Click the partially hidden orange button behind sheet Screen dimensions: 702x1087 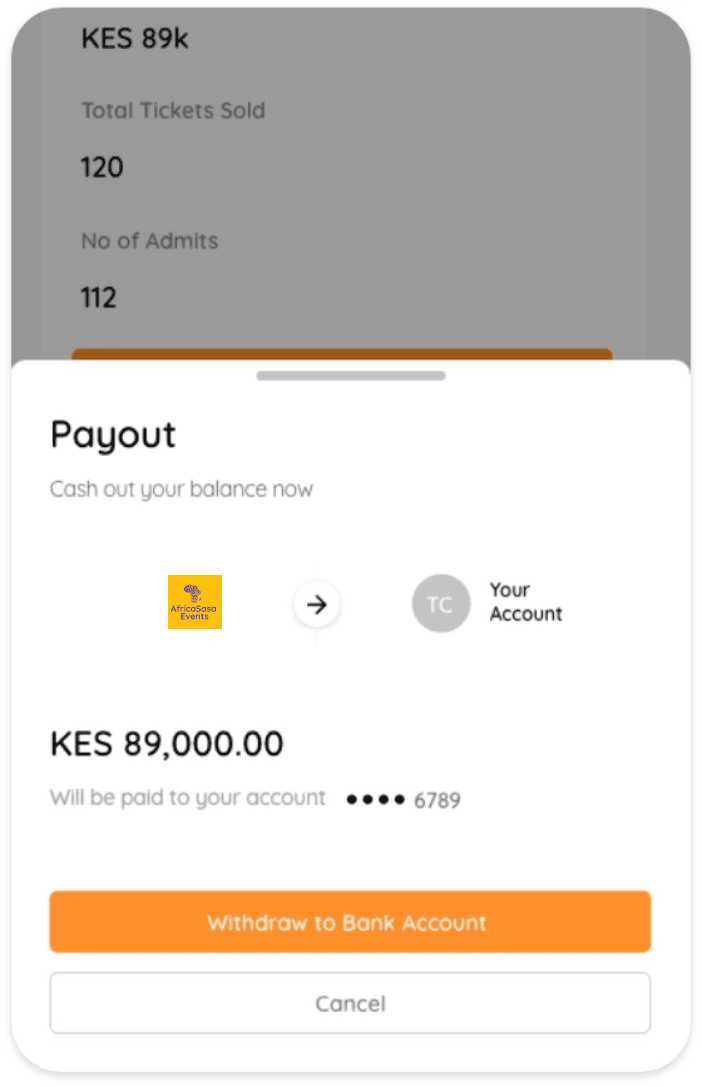(341, 354)
